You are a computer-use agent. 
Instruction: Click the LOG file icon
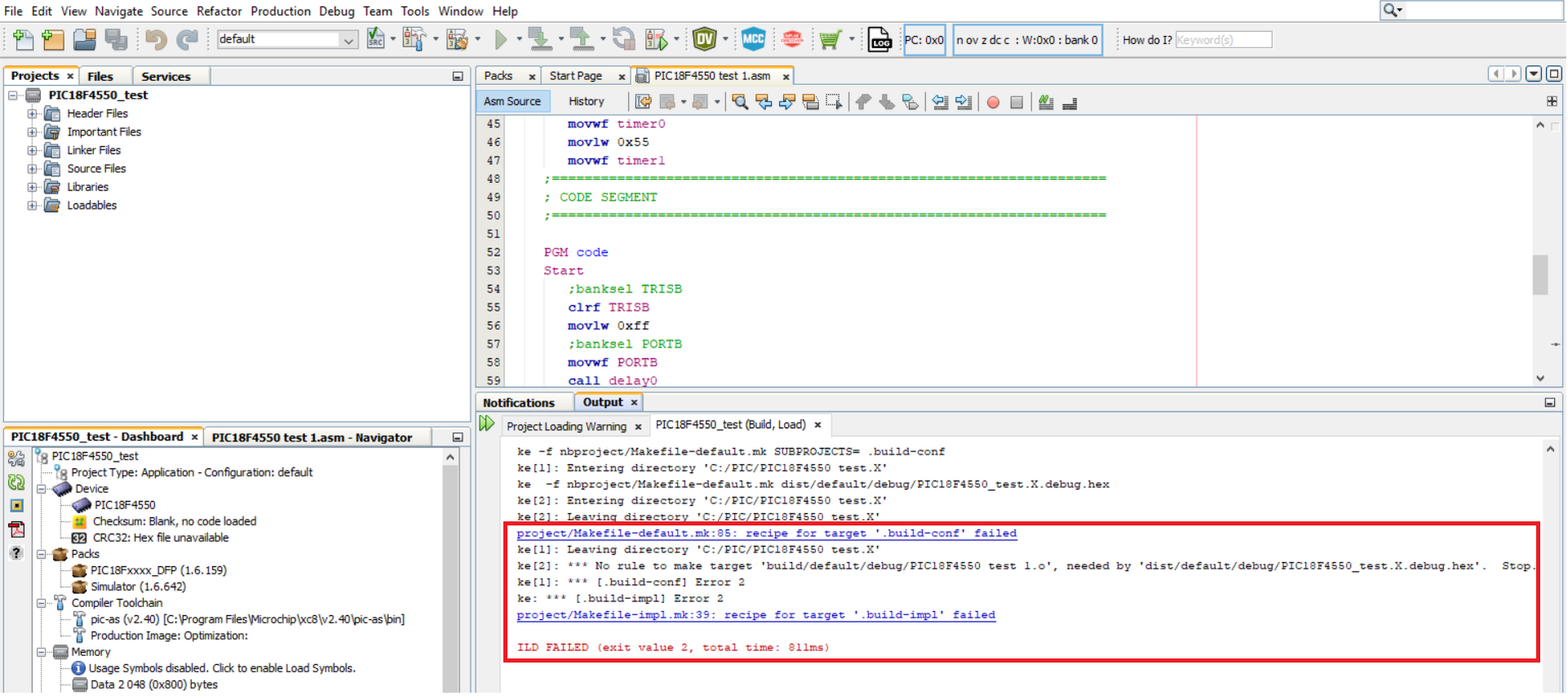880,38
